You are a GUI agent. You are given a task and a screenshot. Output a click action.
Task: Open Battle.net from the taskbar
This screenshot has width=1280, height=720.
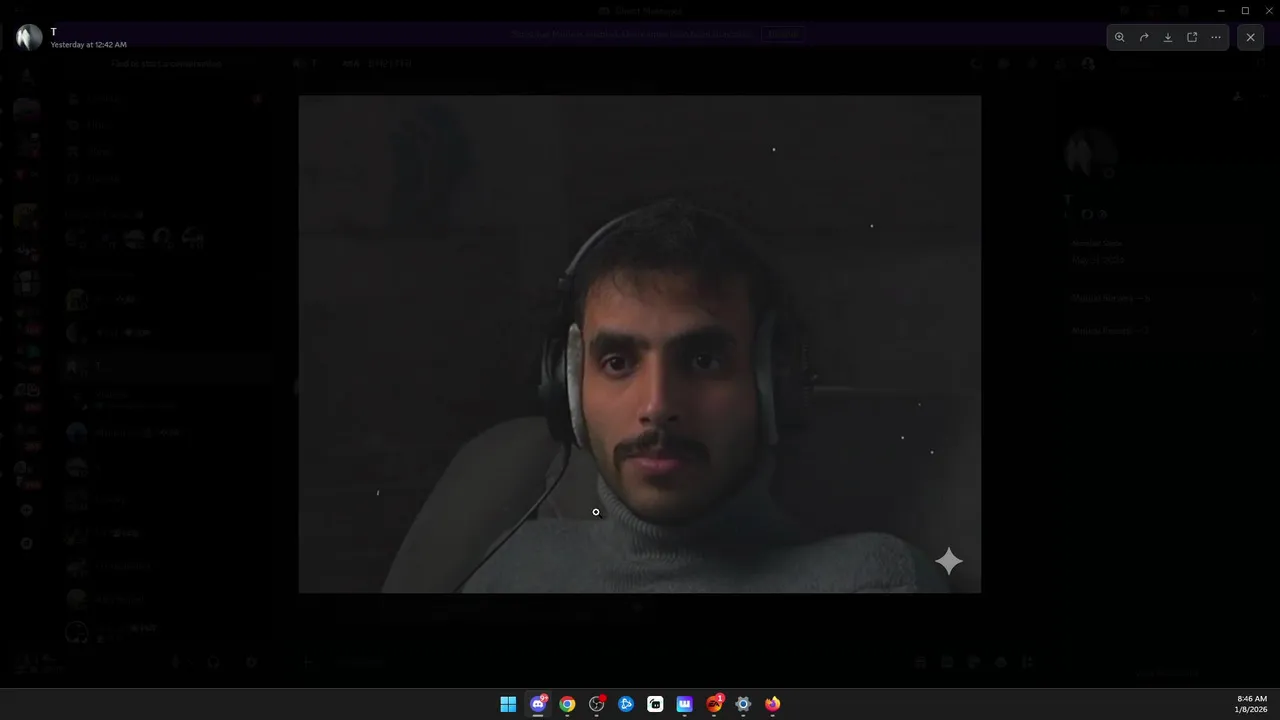tap(626, 704)
